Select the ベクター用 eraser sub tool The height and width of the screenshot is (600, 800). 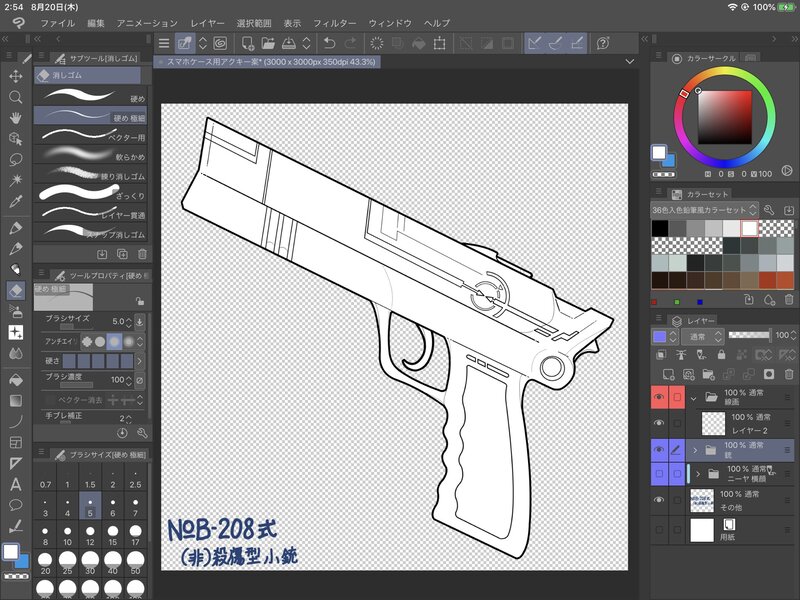click(90, 135)
